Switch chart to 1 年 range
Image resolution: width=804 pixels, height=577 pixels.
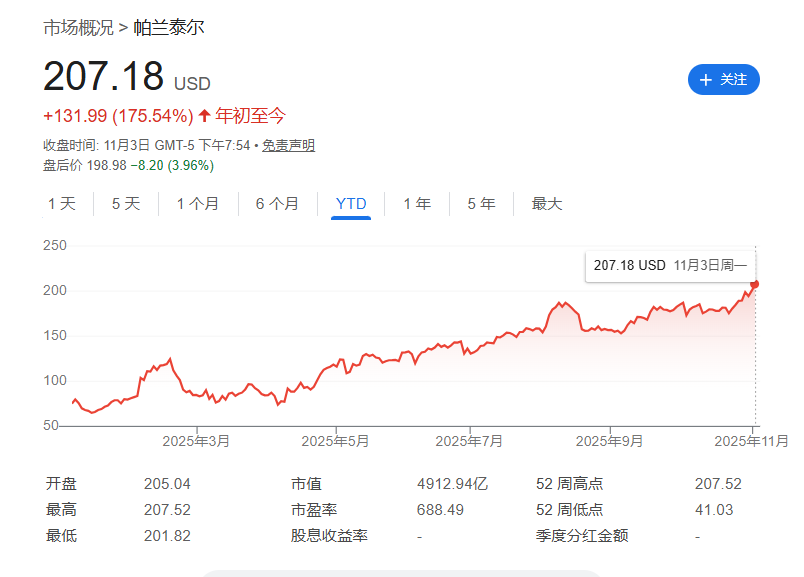[x=417, y=204]
